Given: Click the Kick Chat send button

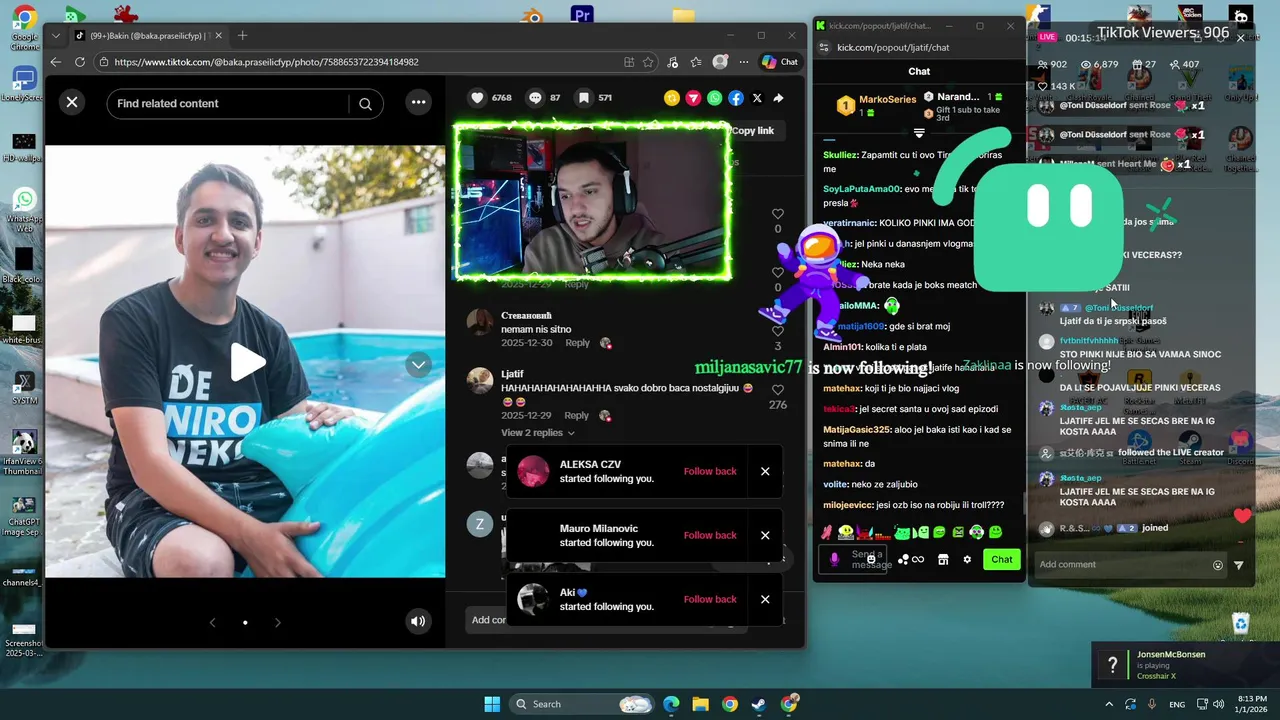Looking at the screenshot, I should tap(1002, 560).
